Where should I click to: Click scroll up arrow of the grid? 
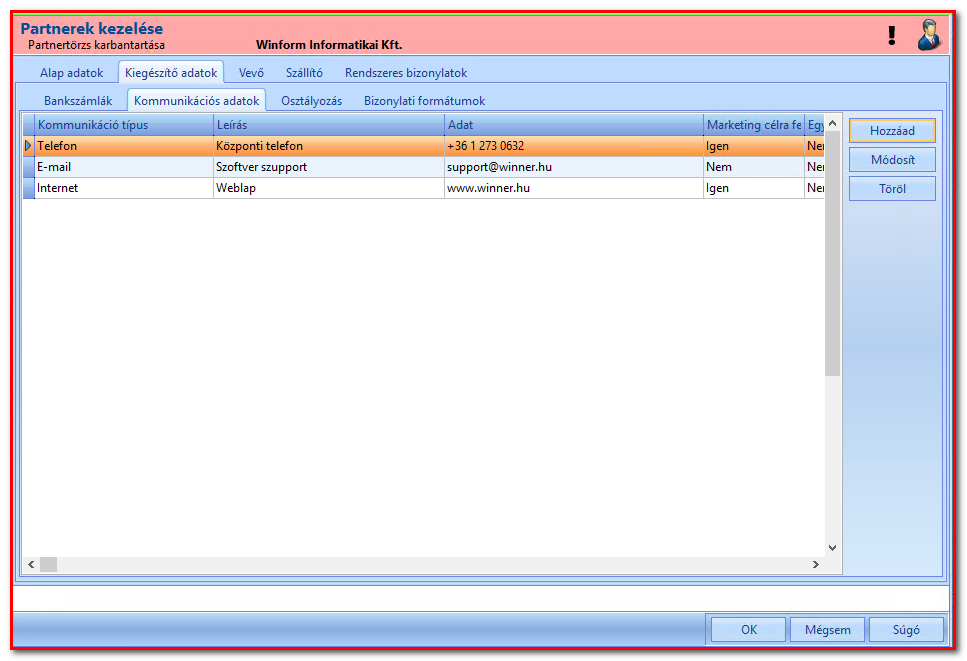coord(833,123)
